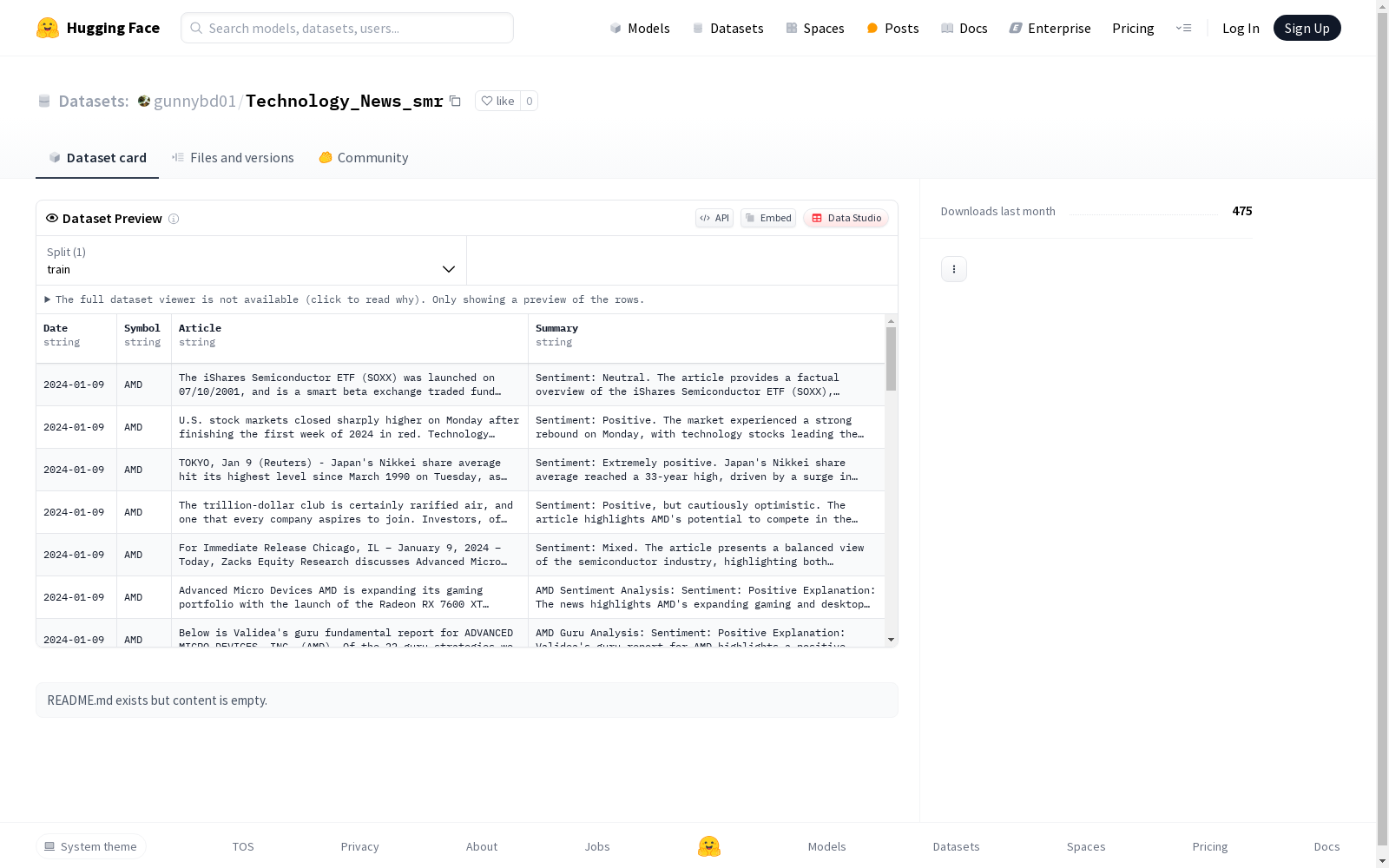1389x868 pixels.
Task: Click Log In
Action: [1241, 28]
